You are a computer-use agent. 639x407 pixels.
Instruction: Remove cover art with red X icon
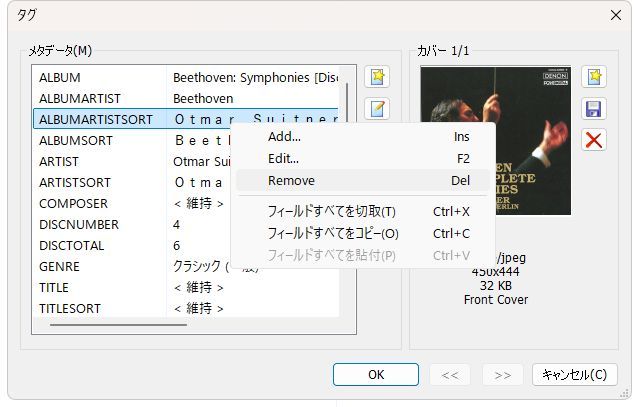(594, 139)
